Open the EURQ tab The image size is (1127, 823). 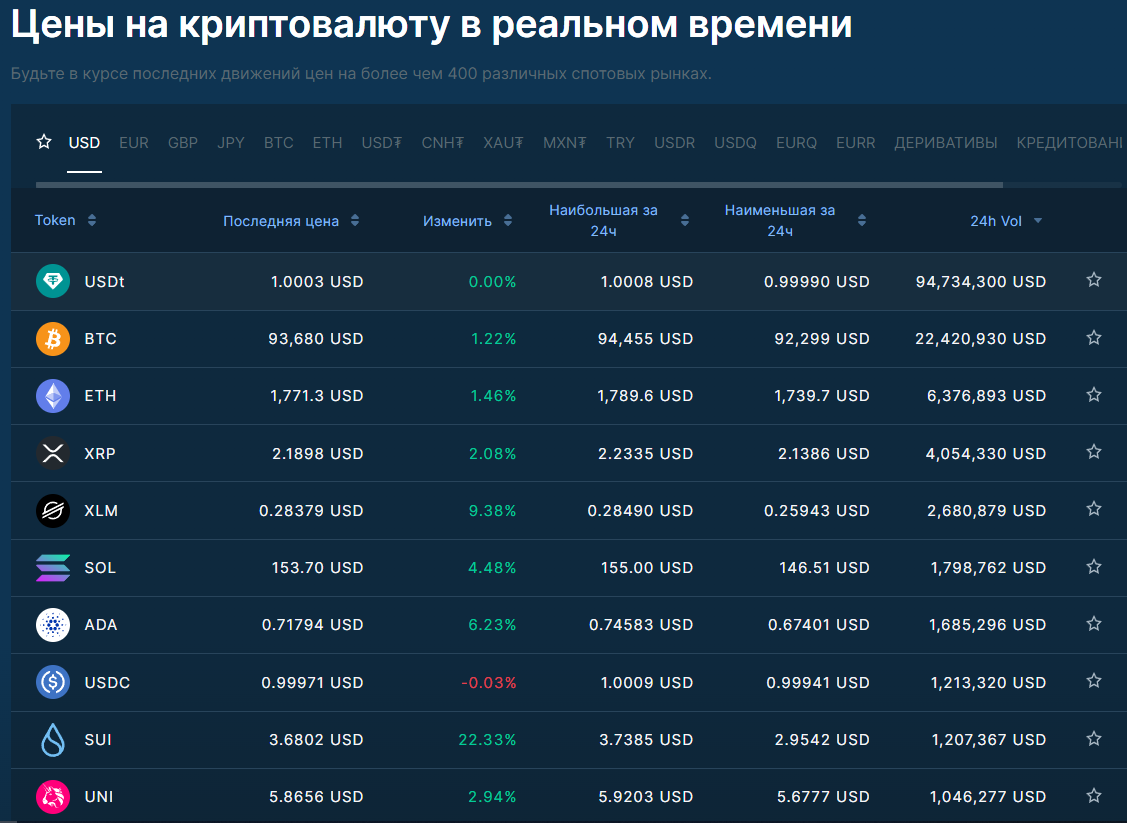click(x=796, y=142)
